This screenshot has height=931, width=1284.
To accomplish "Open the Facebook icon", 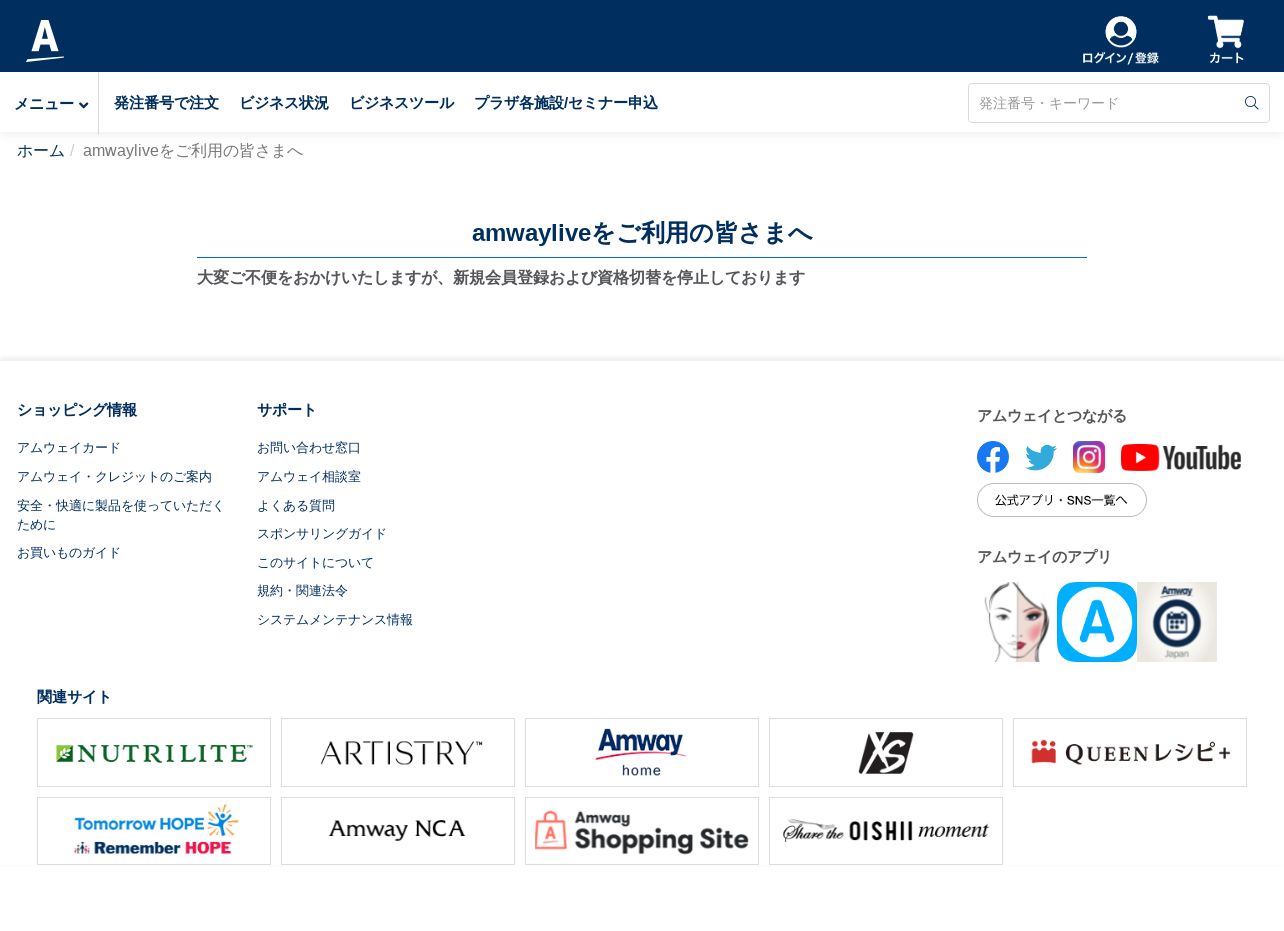I will click(993, 457).
